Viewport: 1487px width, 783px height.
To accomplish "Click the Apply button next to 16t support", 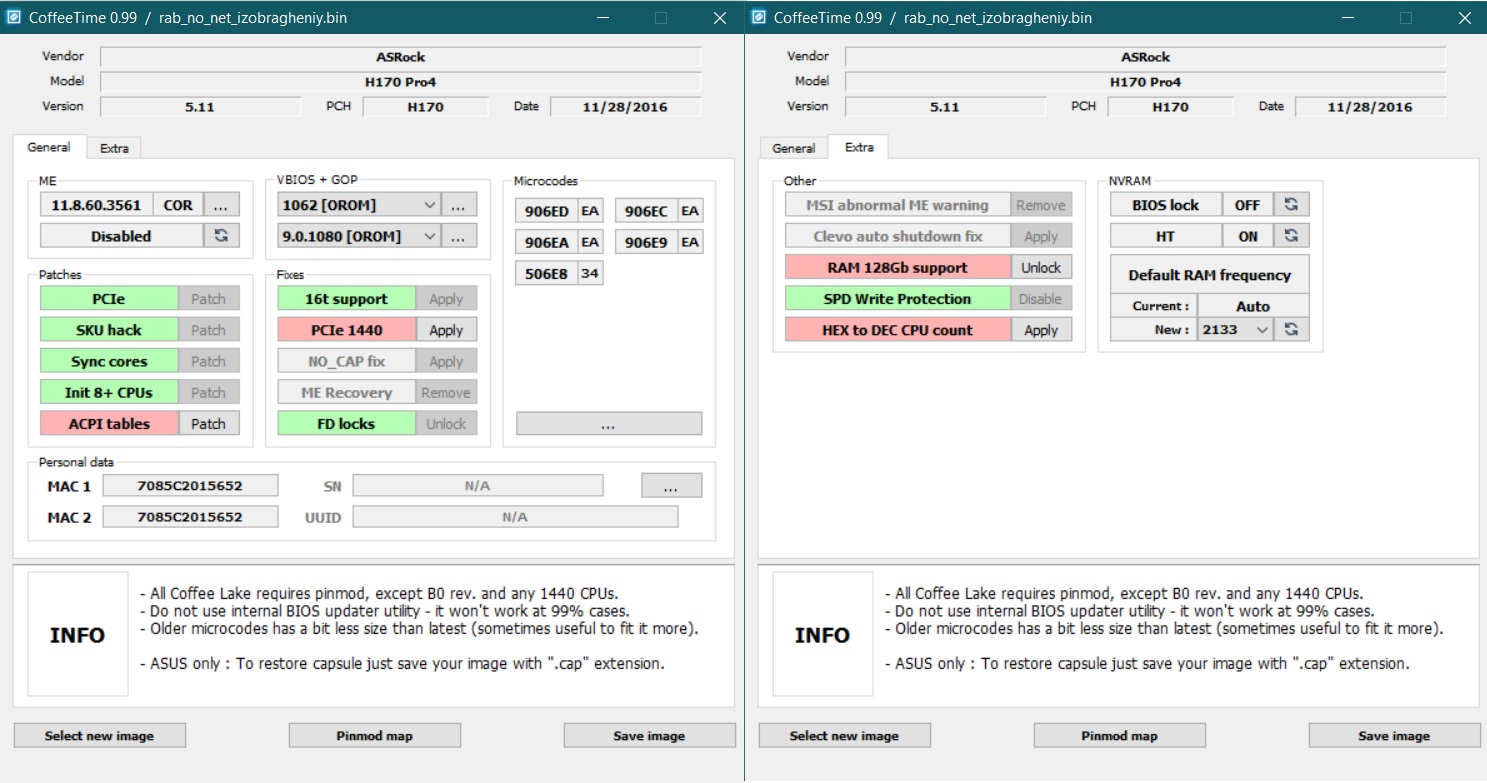I will pos(446,298).
